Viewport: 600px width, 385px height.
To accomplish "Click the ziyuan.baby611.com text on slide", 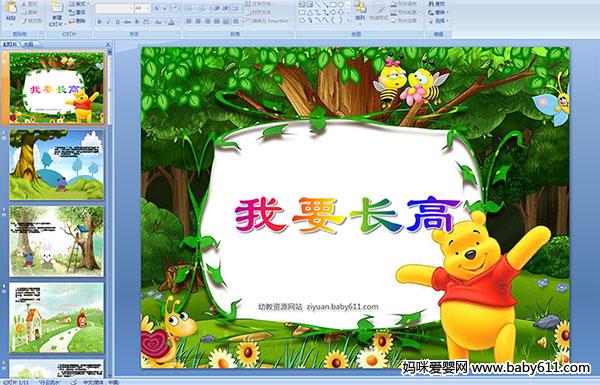I will pyautogui.click(x=342, y=307).
